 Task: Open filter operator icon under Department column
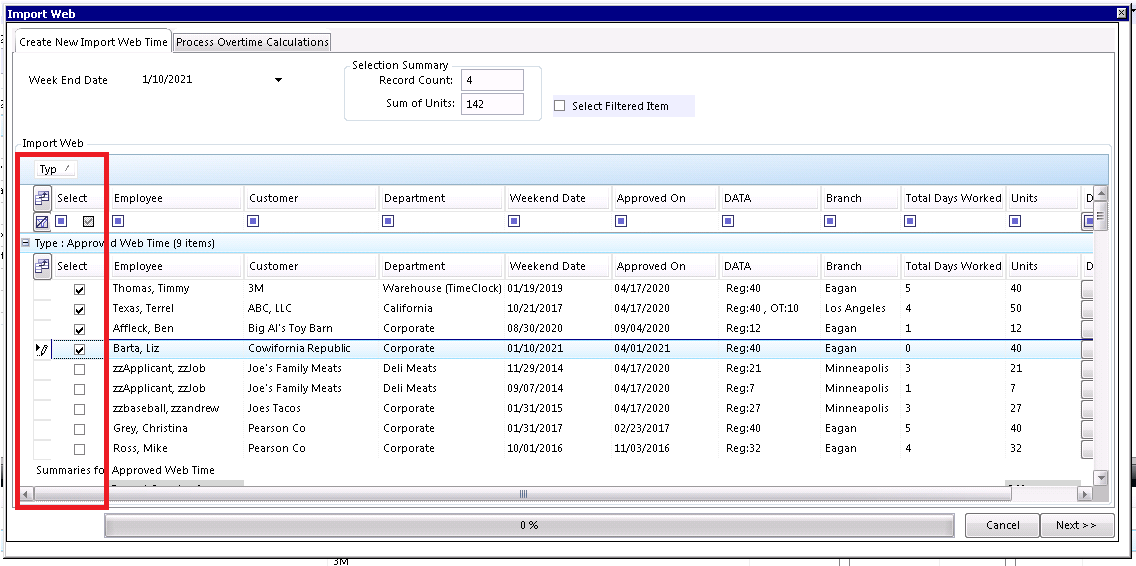pos(388,221)
